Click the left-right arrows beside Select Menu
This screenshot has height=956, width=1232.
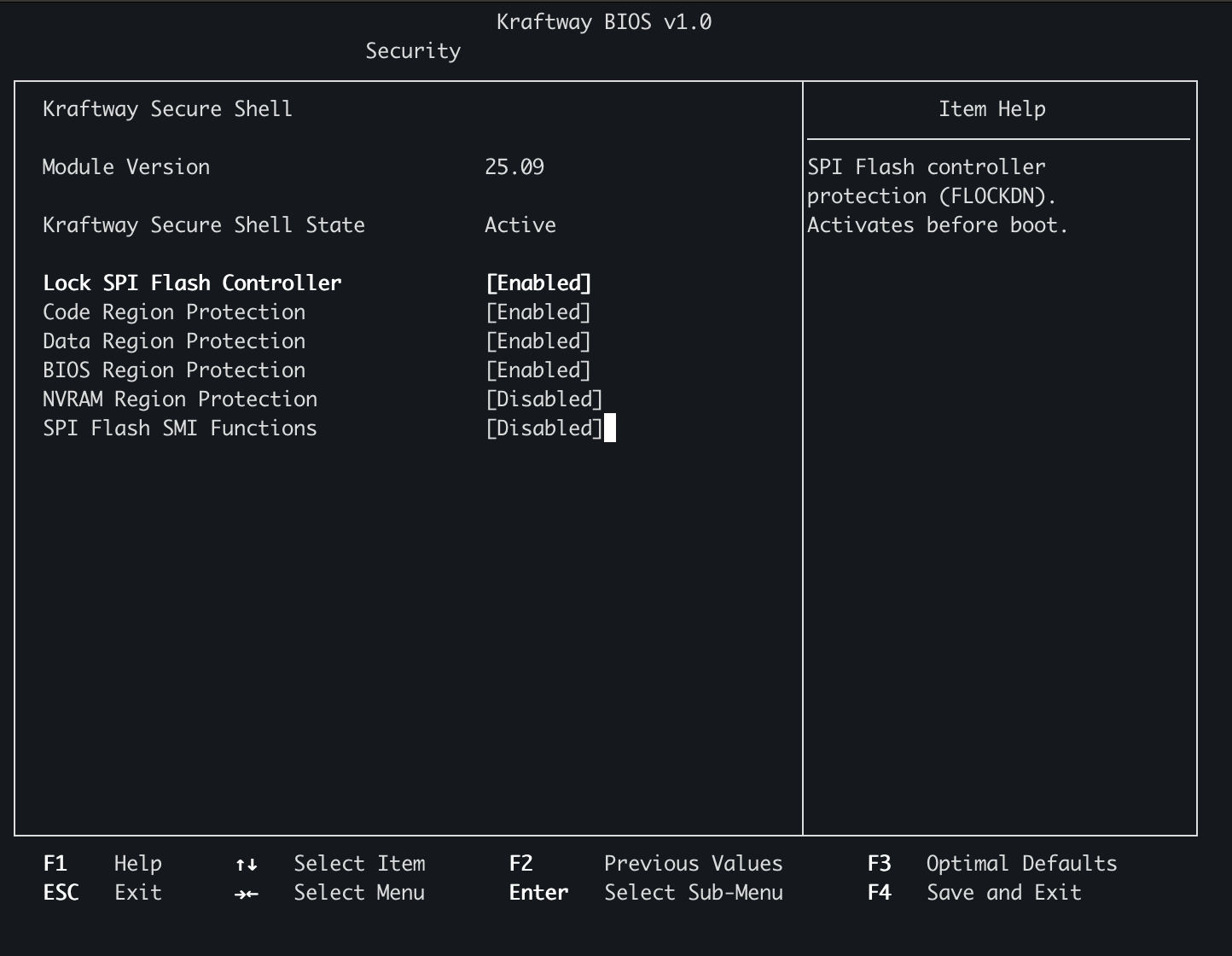coord(247,894)
